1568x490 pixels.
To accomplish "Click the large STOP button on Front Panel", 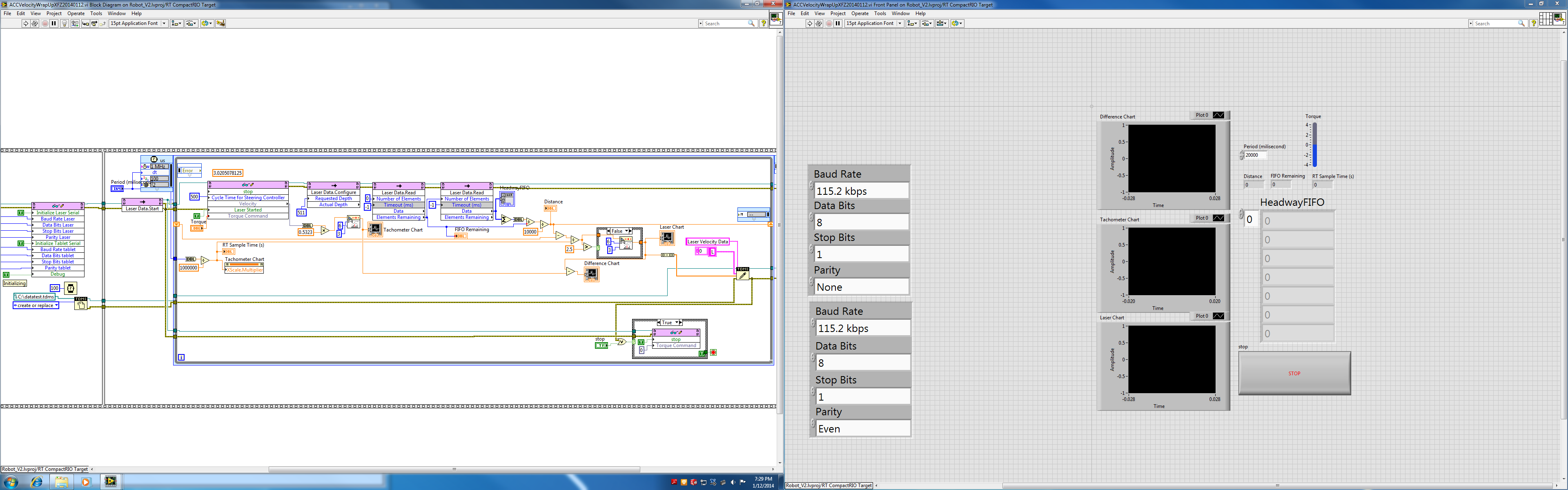I will coord(1294,373).
